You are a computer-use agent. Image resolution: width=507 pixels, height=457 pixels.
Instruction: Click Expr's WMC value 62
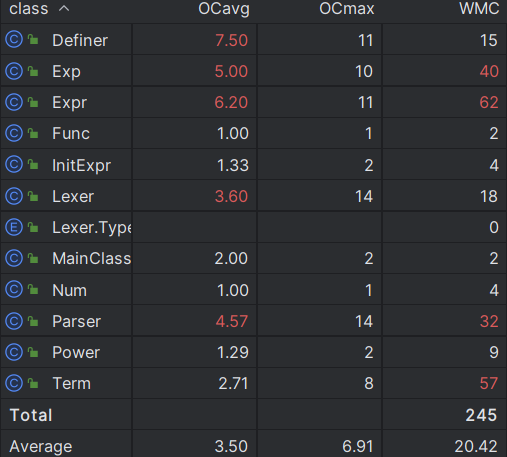pyautogui.click(x=489, y=102)
